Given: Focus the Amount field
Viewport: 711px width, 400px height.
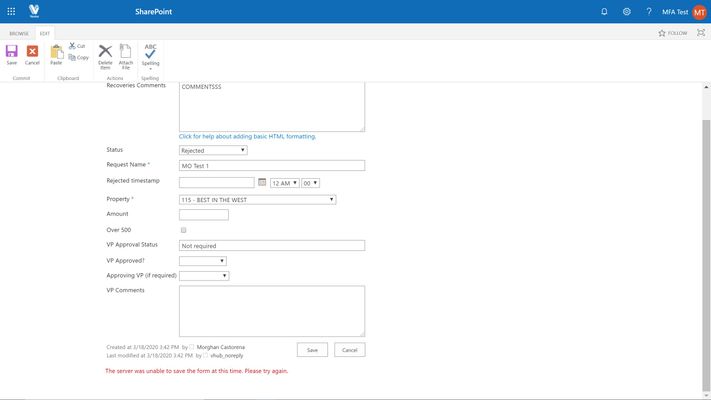Looking at the screenshot, I should coord(204,215).
